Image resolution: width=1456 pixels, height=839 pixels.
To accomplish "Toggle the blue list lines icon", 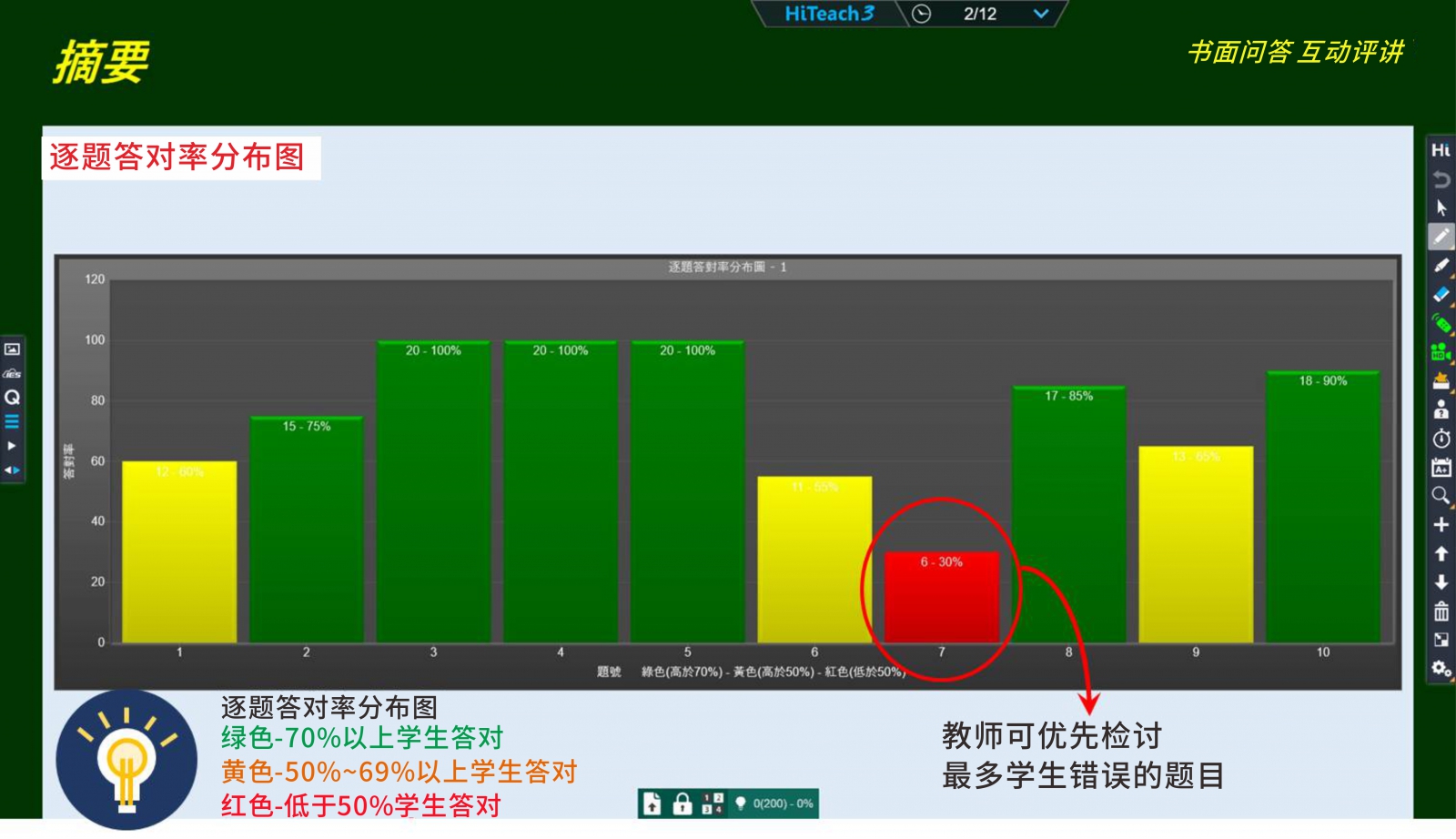I will pos(12,421).
